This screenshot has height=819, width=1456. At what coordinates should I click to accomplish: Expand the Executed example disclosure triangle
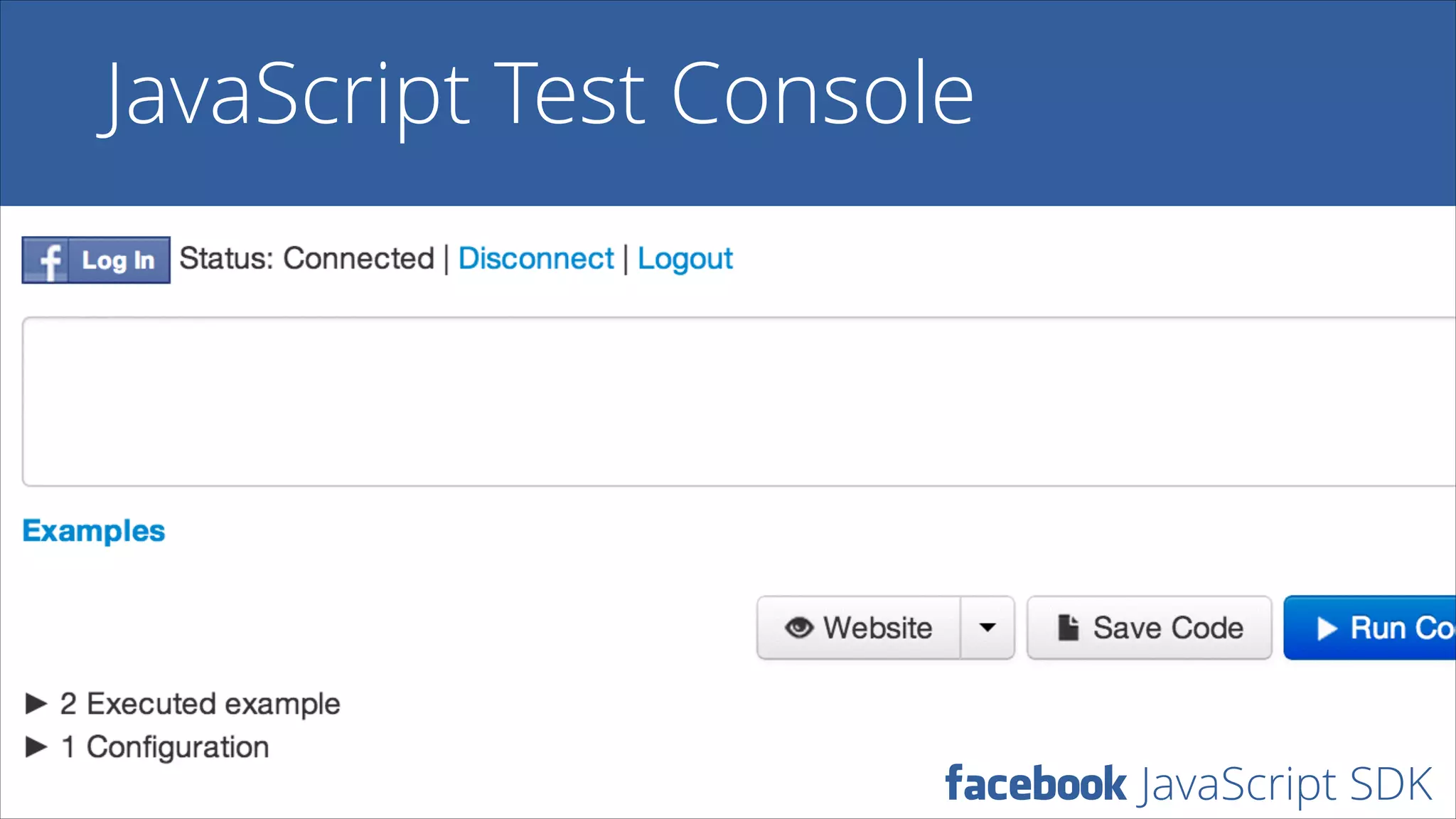click(x=36, y=704)
